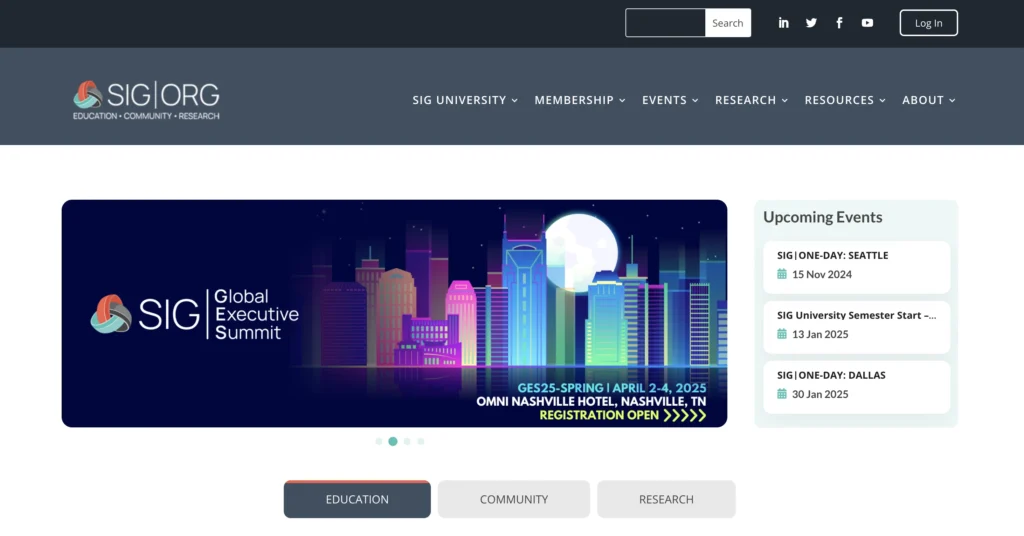This screenshot has height=536, width=1024.
Task: Click the Search button
Action: coord(728,23)
